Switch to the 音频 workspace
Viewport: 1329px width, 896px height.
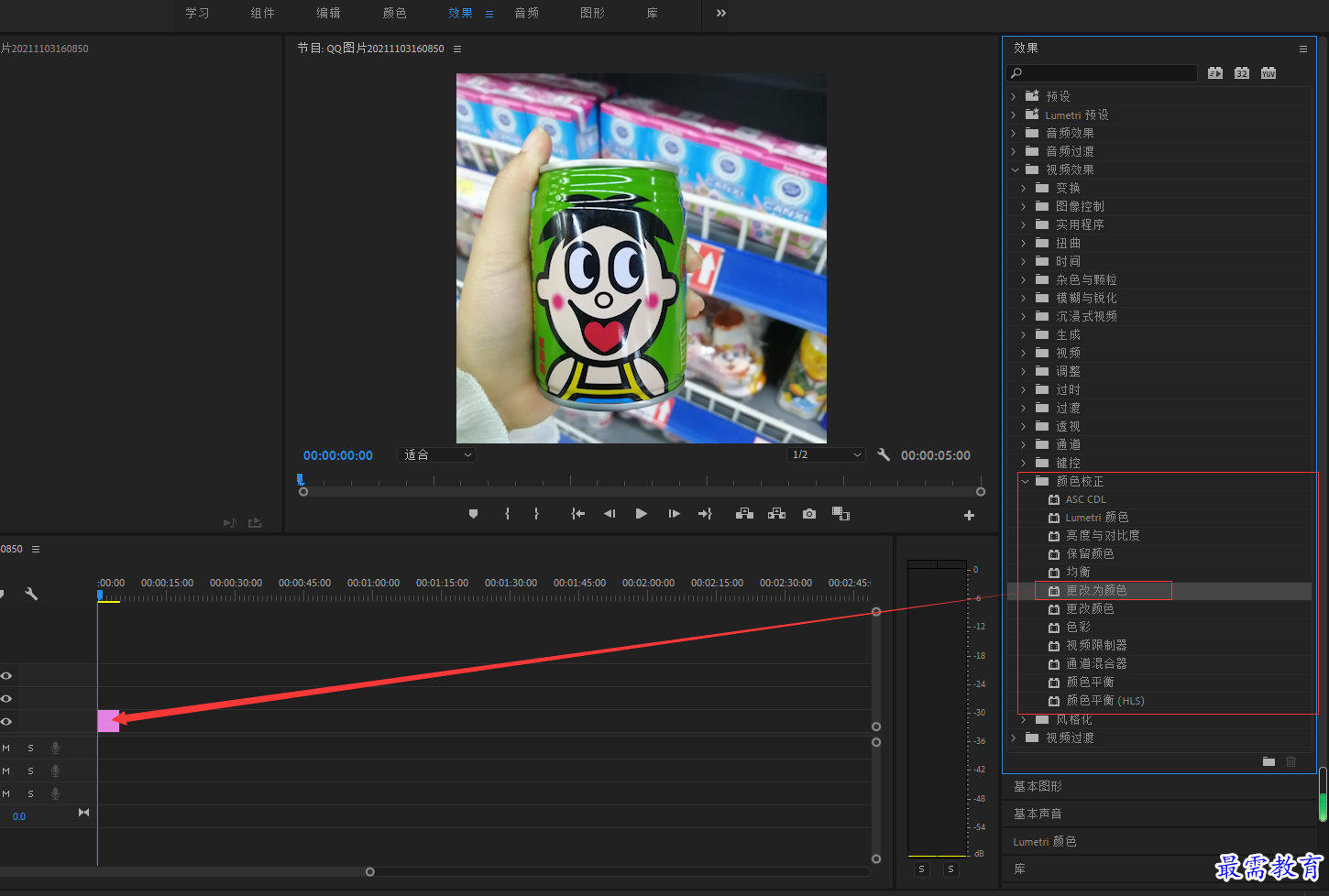pos(526,13)
